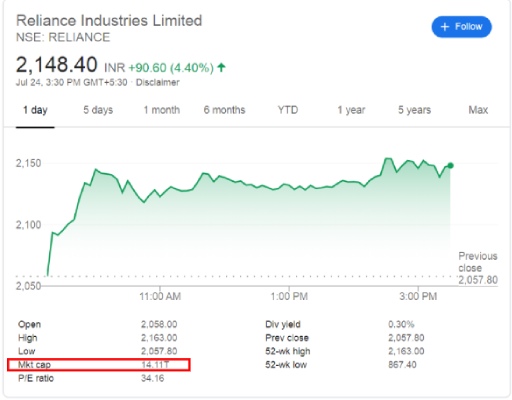512x400 pixels.
Task: Click the 11:00 AM time label
Action: (160, 296)
